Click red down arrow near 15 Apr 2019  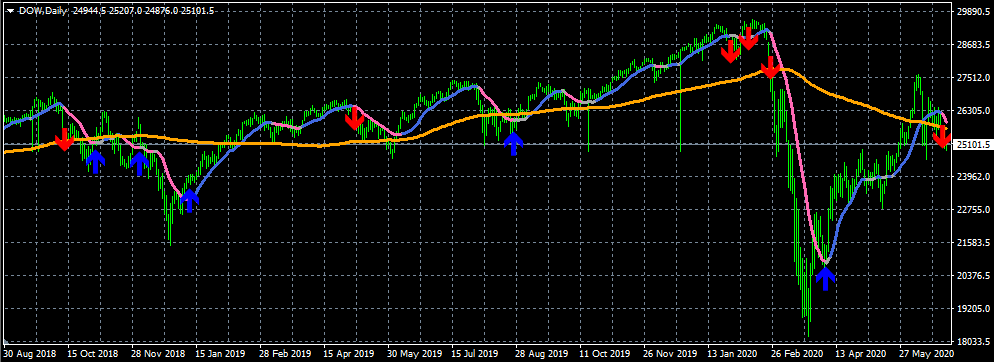click(x=354, y=119)
